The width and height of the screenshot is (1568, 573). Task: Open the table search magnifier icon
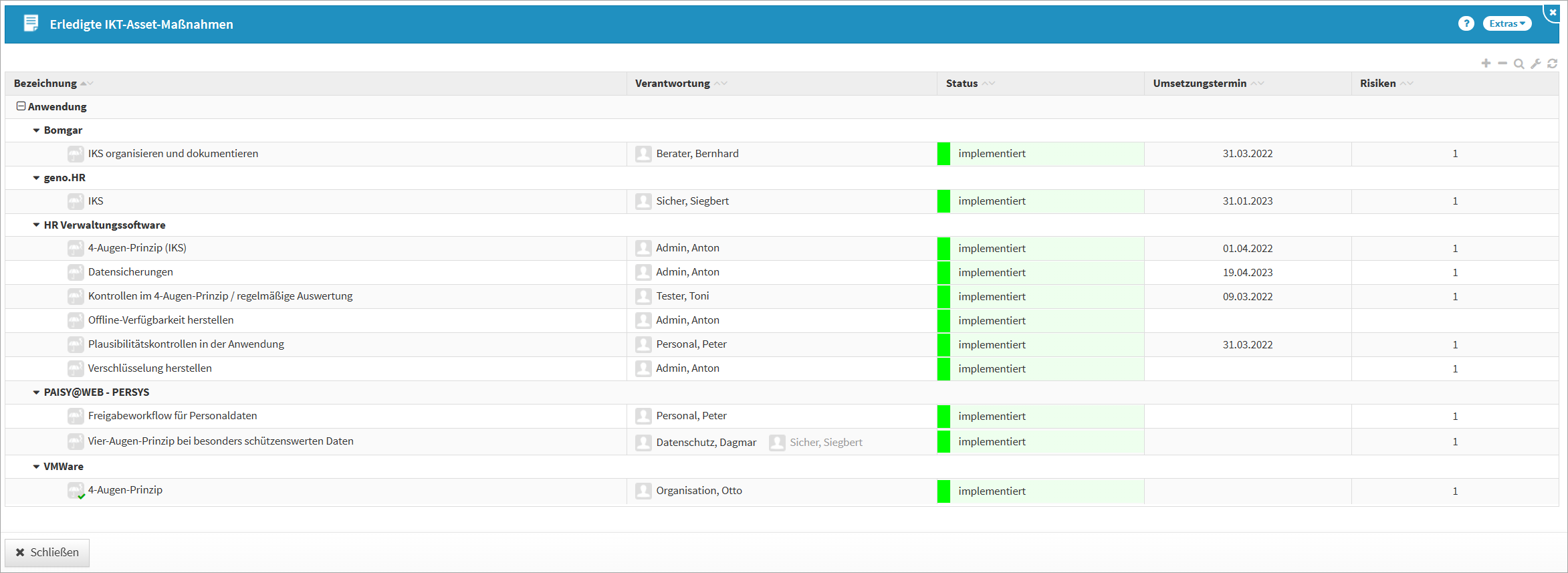(1519, 64)
